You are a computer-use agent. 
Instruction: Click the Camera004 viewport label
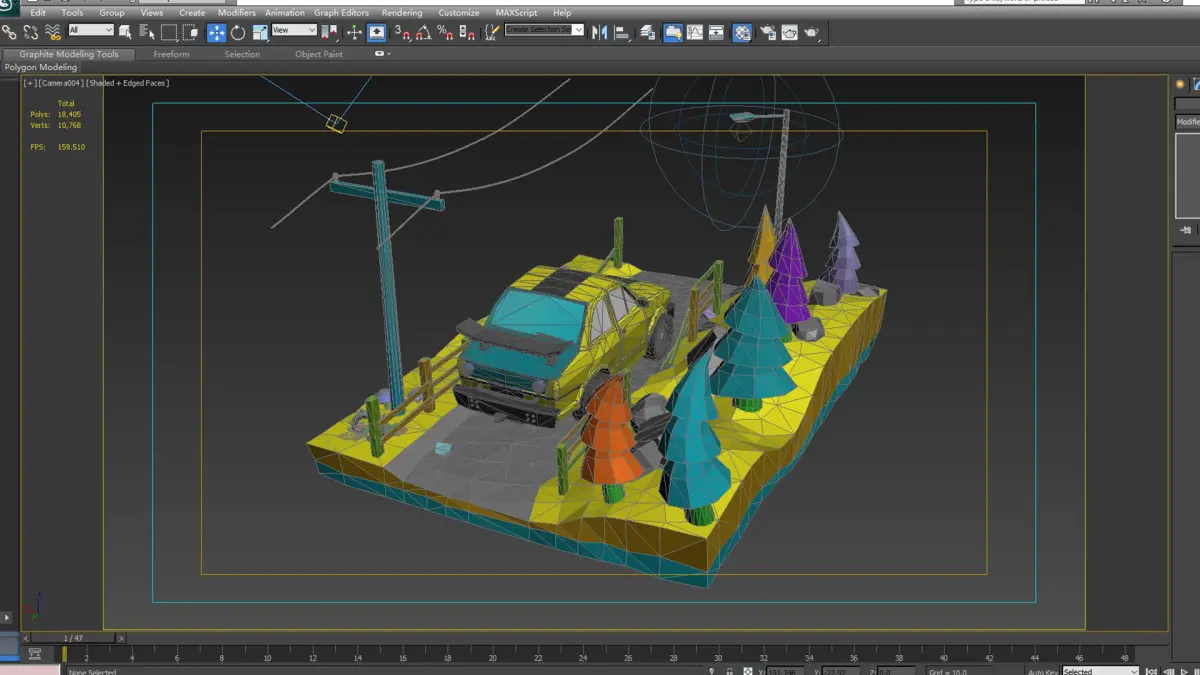[62, 83]
